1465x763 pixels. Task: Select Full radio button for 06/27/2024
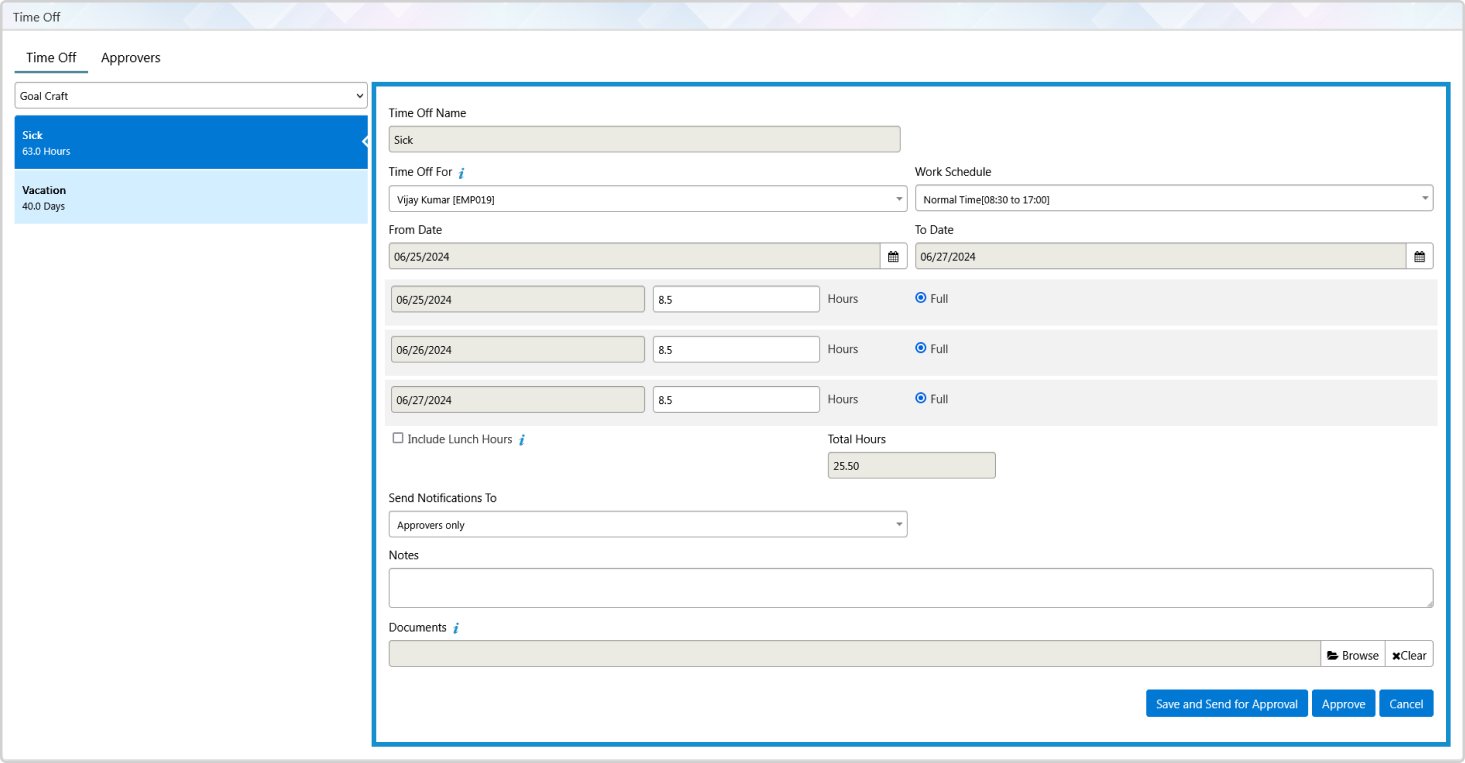pos(921,398)
